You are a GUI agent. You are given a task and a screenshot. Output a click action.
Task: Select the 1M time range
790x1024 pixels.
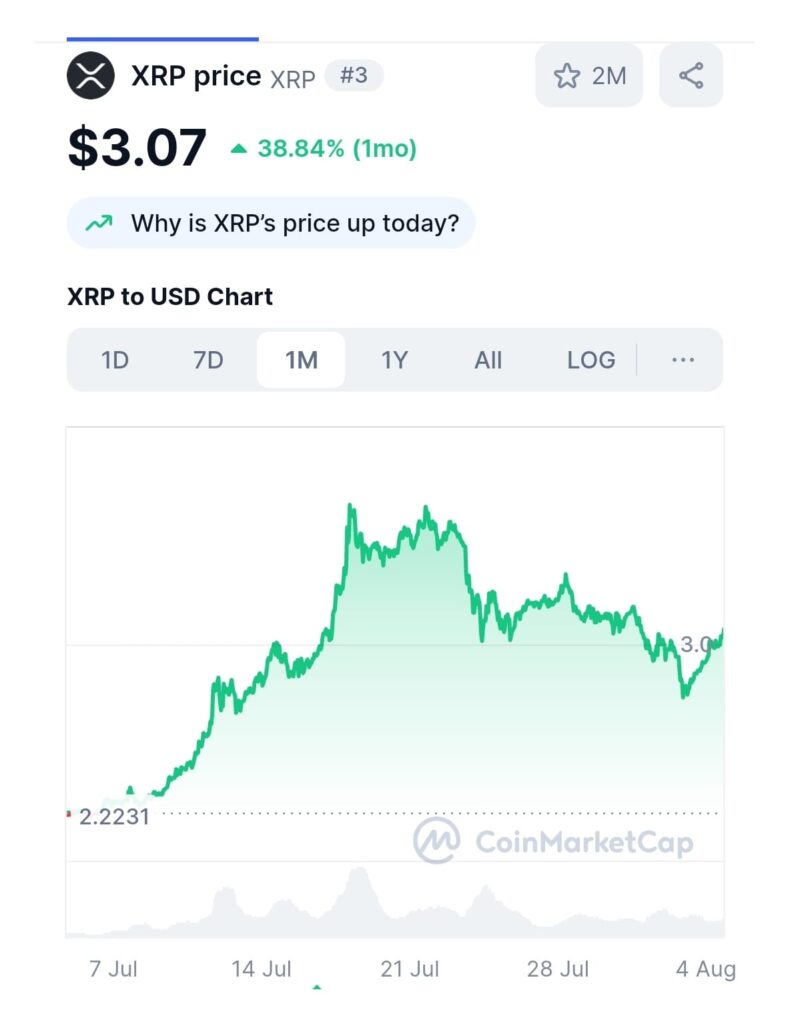pyautogui.click(x=301, y=360)
